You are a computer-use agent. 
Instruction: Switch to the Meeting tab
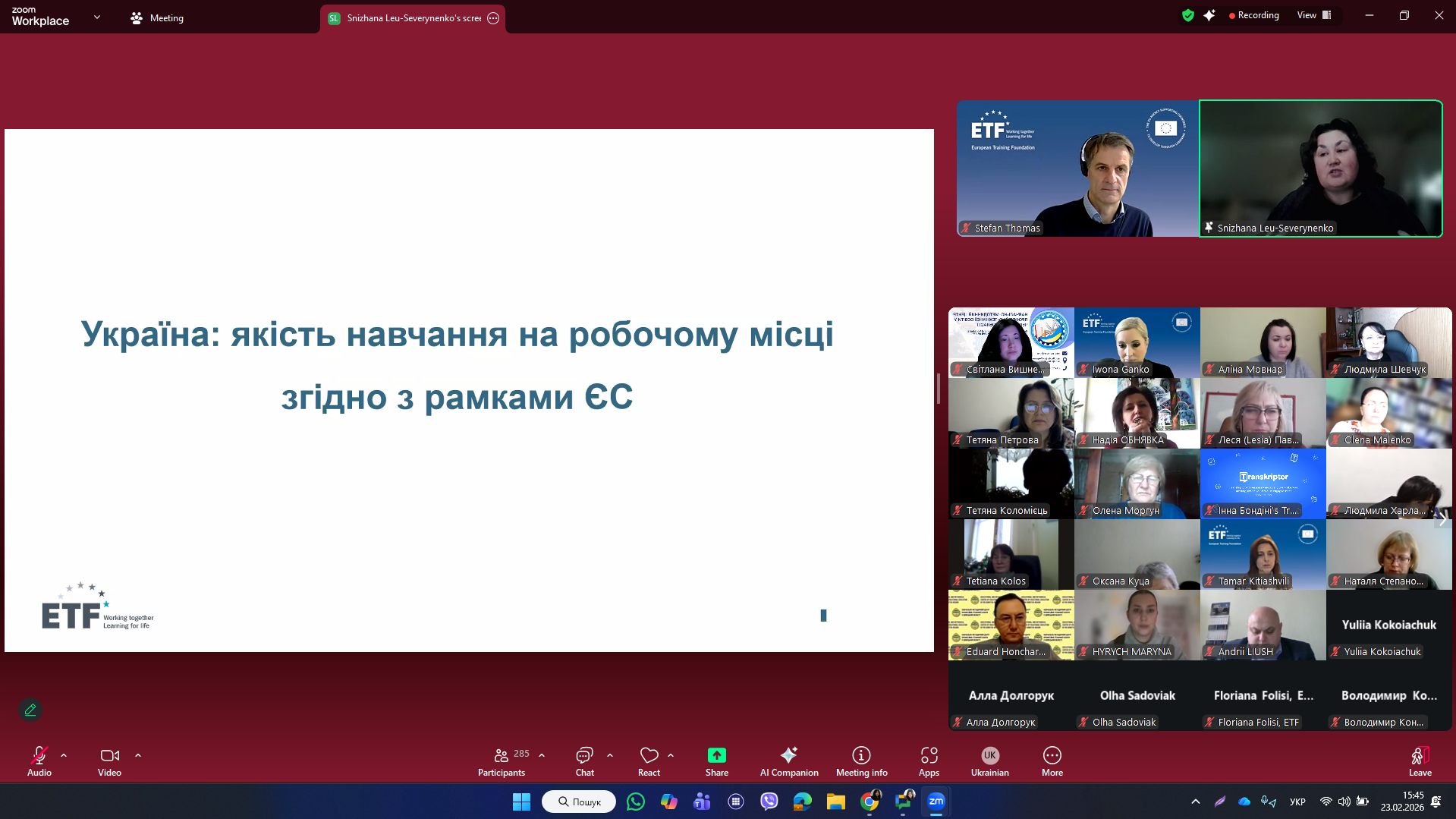[157, 18]
